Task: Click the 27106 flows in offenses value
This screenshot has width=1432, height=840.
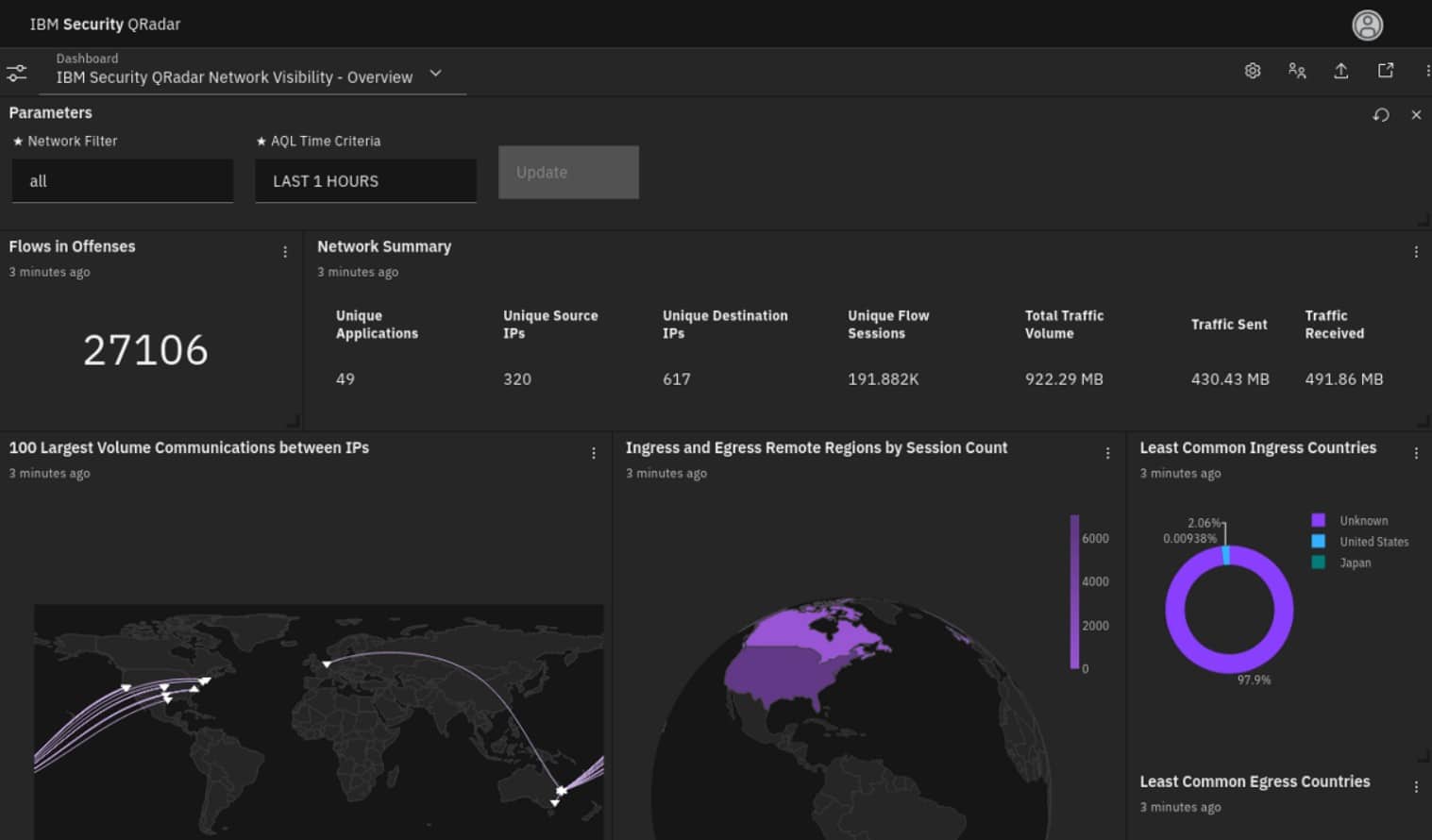Action: click(145, 350)
